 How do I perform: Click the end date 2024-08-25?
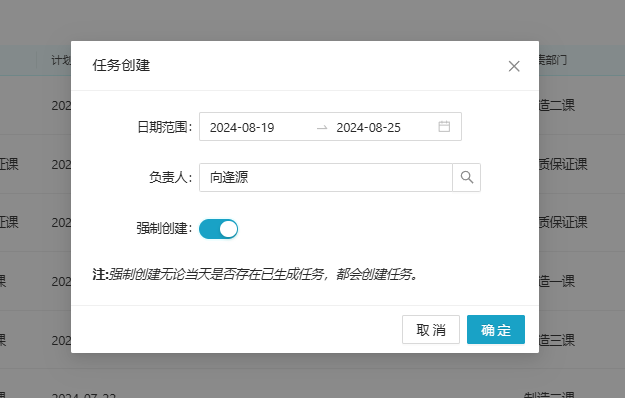[368, 127]
